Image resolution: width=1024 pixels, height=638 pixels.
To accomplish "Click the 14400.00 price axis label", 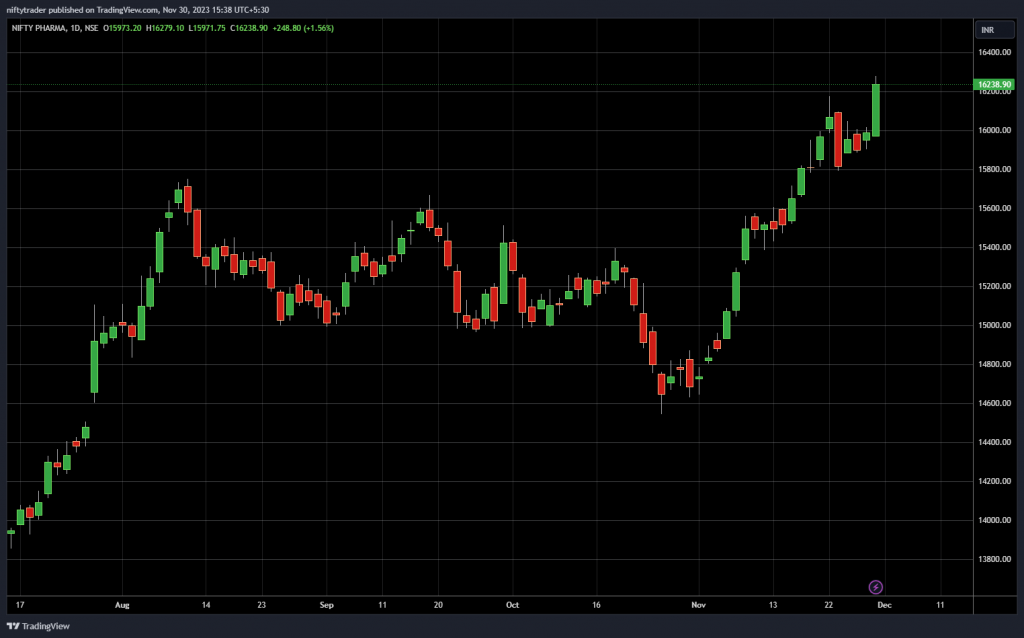I will pyautogui.click(x=994, y=442).
